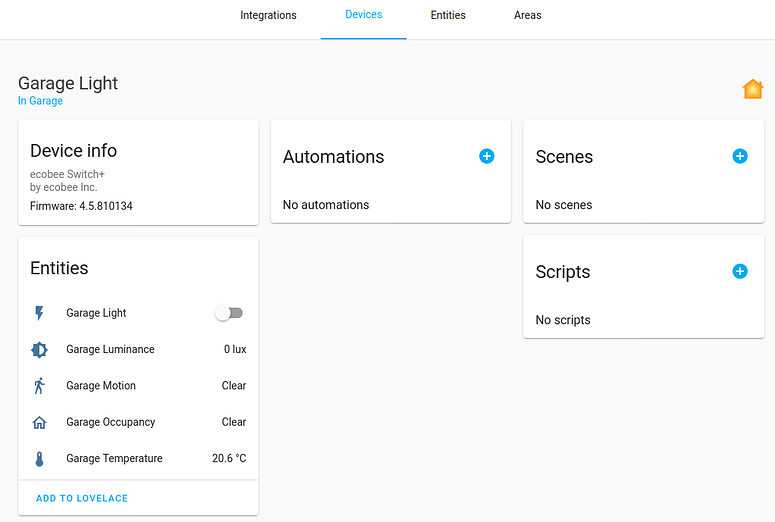This screenshot has width=775, height=522.
Task: Click the ecobee Switch+ model text
Action: pyautogui.click(x=67, y=174)
